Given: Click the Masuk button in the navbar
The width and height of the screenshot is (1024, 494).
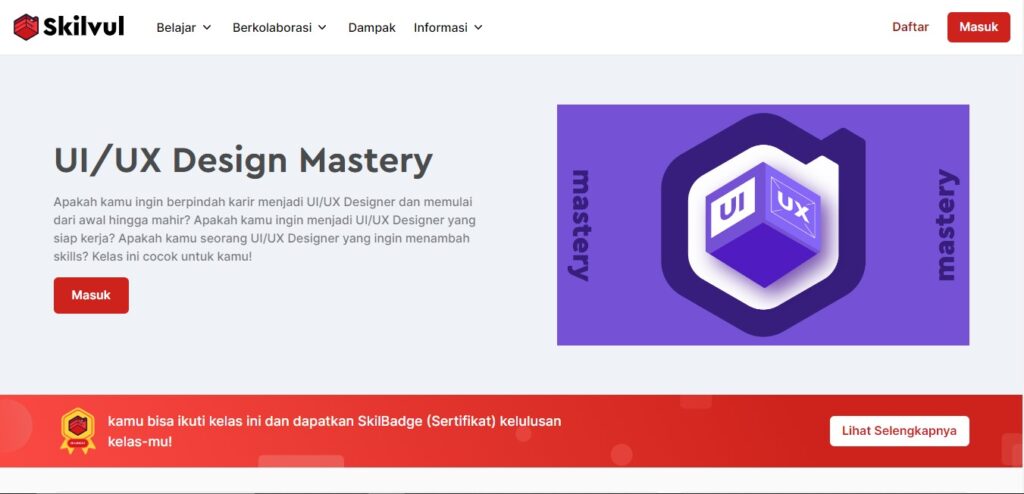Looking at the screenshot, I should click(978, 27).
